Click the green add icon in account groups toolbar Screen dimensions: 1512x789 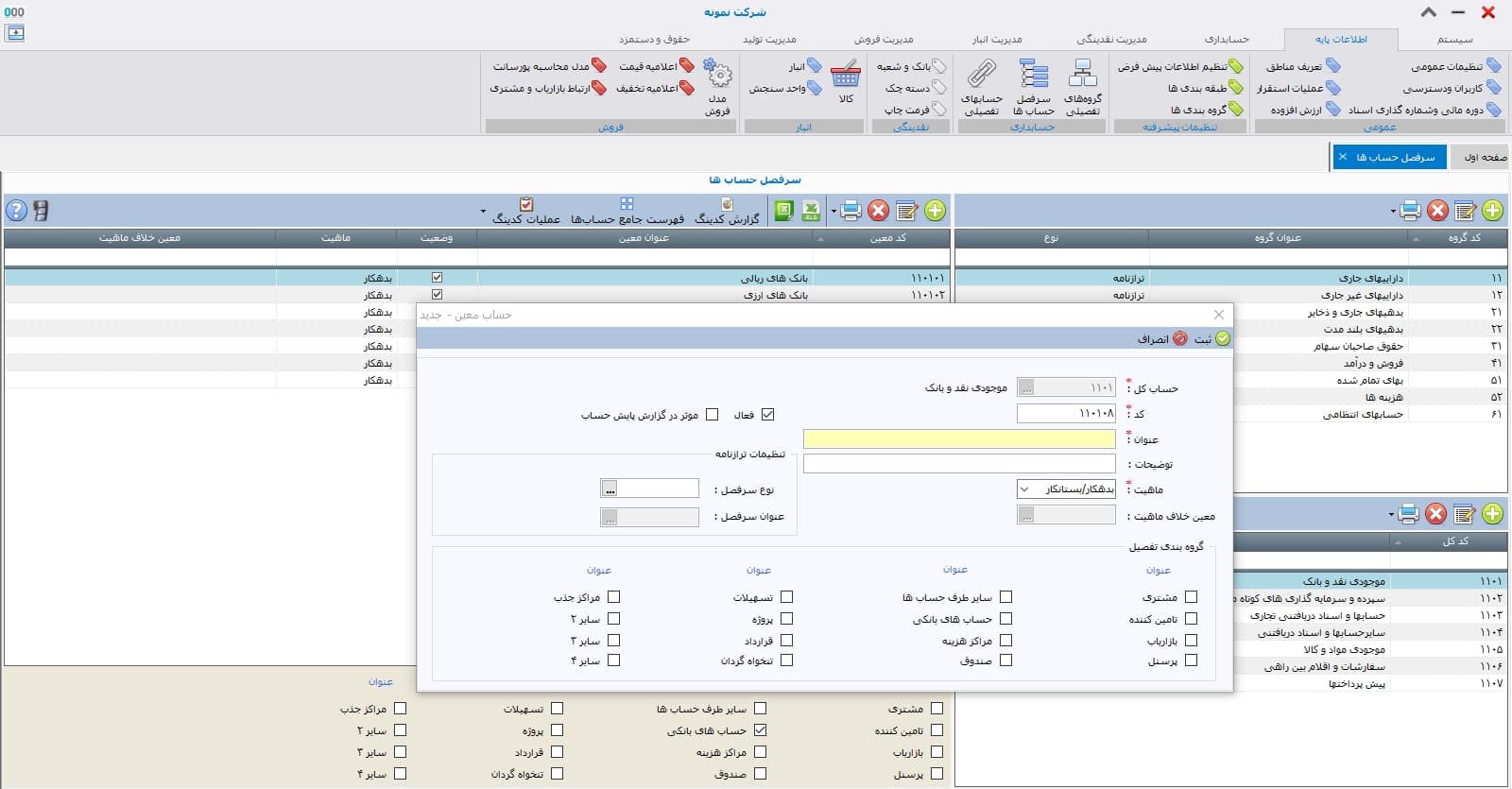1492,211
